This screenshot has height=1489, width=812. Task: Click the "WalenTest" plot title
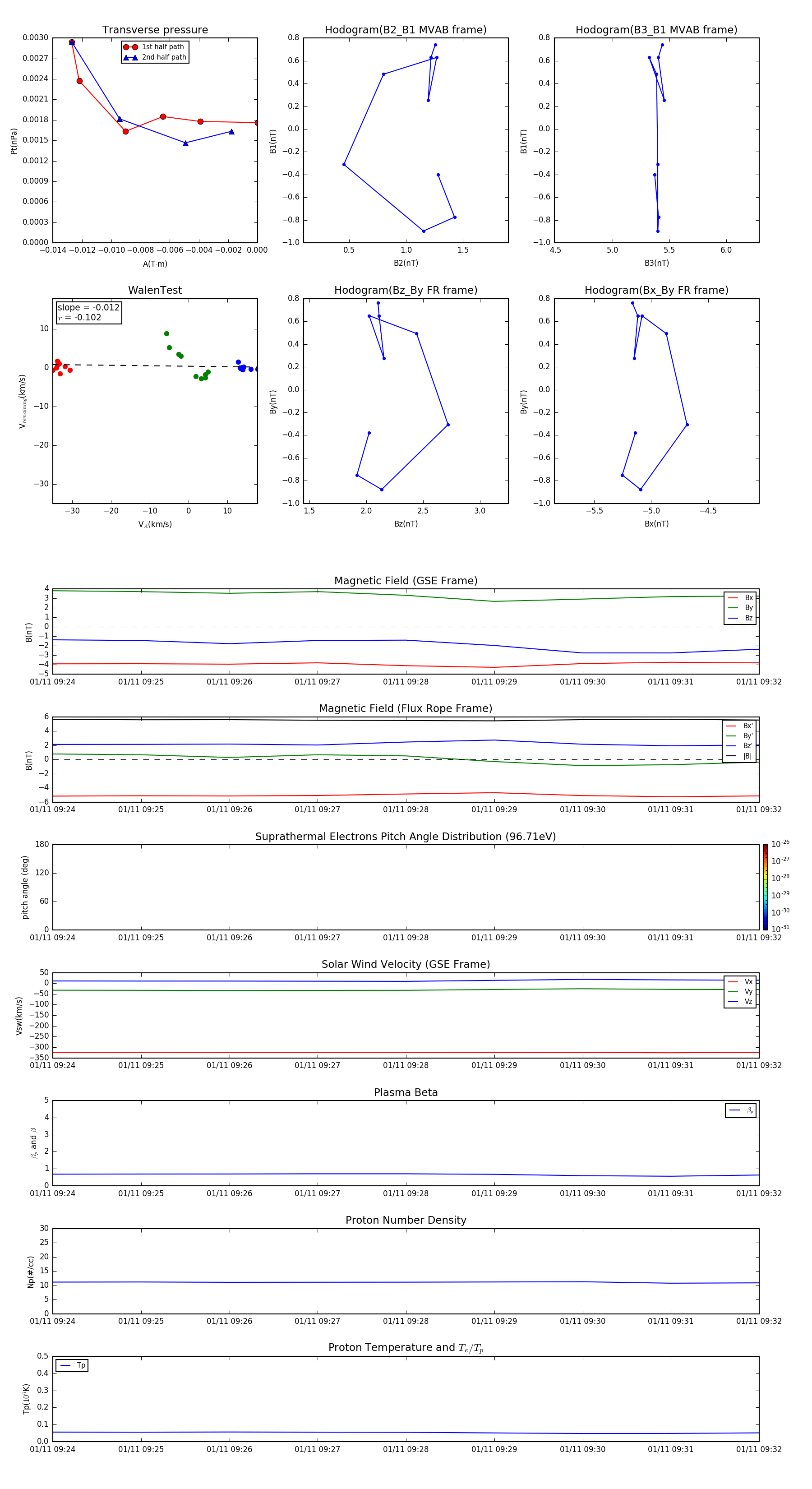click(155, 290)
